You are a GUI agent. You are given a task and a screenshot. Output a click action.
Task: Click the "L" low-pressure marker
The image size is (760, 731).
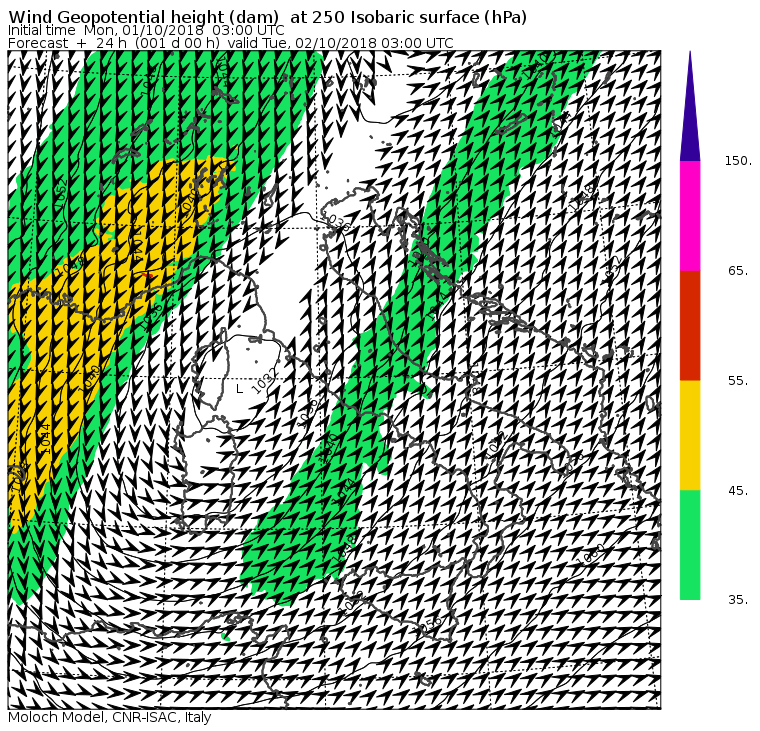pyautogui.click(x=239, y=389)
